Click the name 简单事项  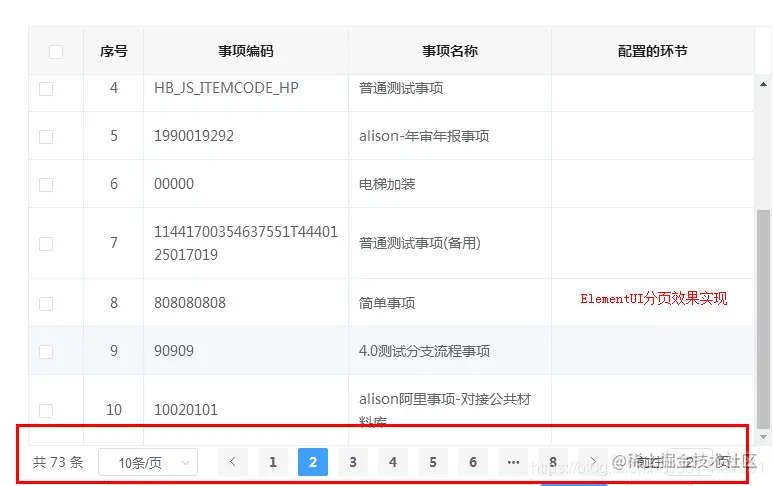[x=387, y=303]
